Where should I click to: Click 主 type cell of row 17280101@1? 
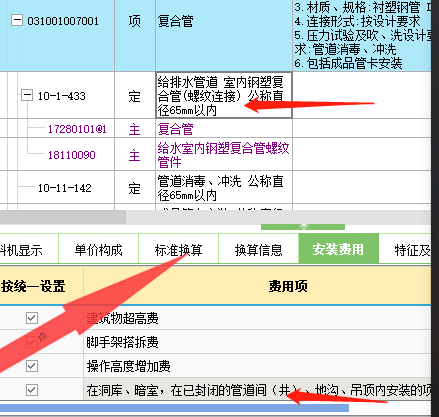135,129
